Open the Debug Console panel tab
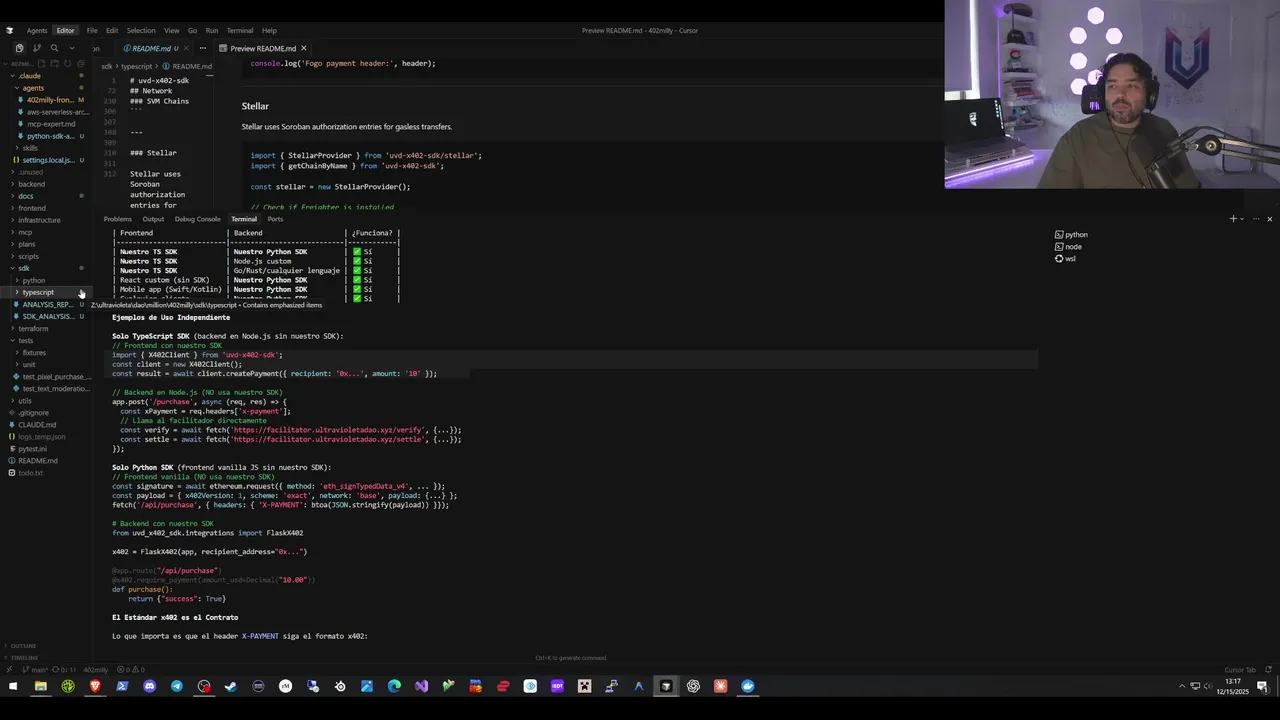The image size is (1280, 720). click(197, 219)
